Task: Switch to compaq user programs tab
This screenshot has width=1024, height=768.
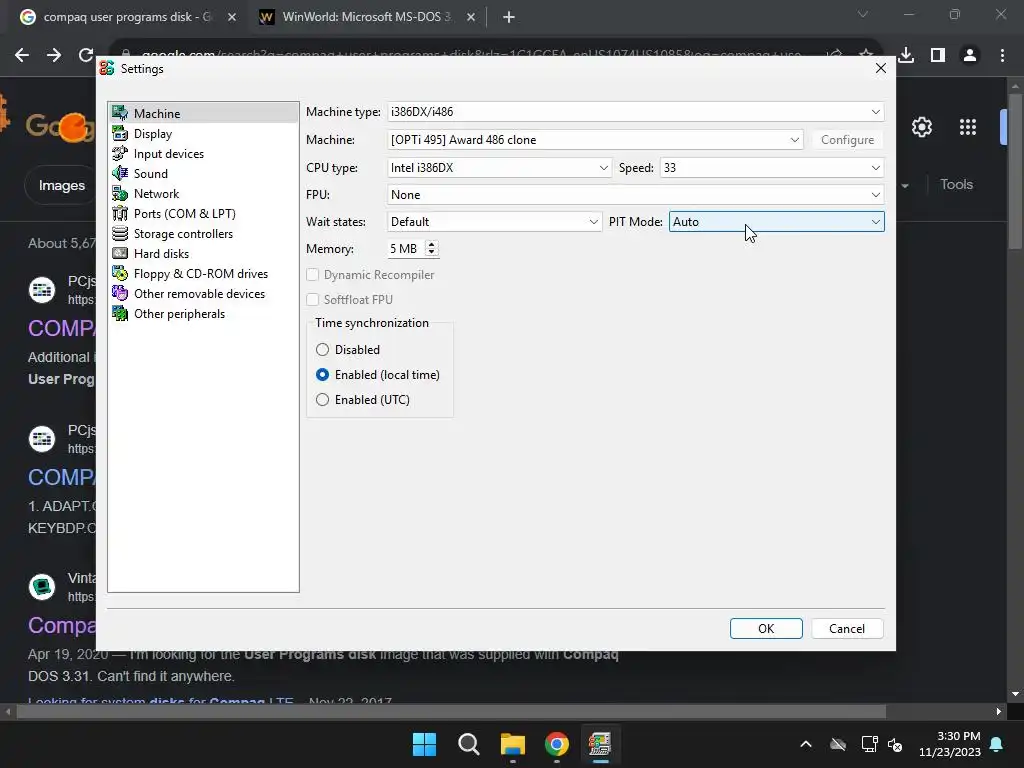Action: tap(127, 17)
